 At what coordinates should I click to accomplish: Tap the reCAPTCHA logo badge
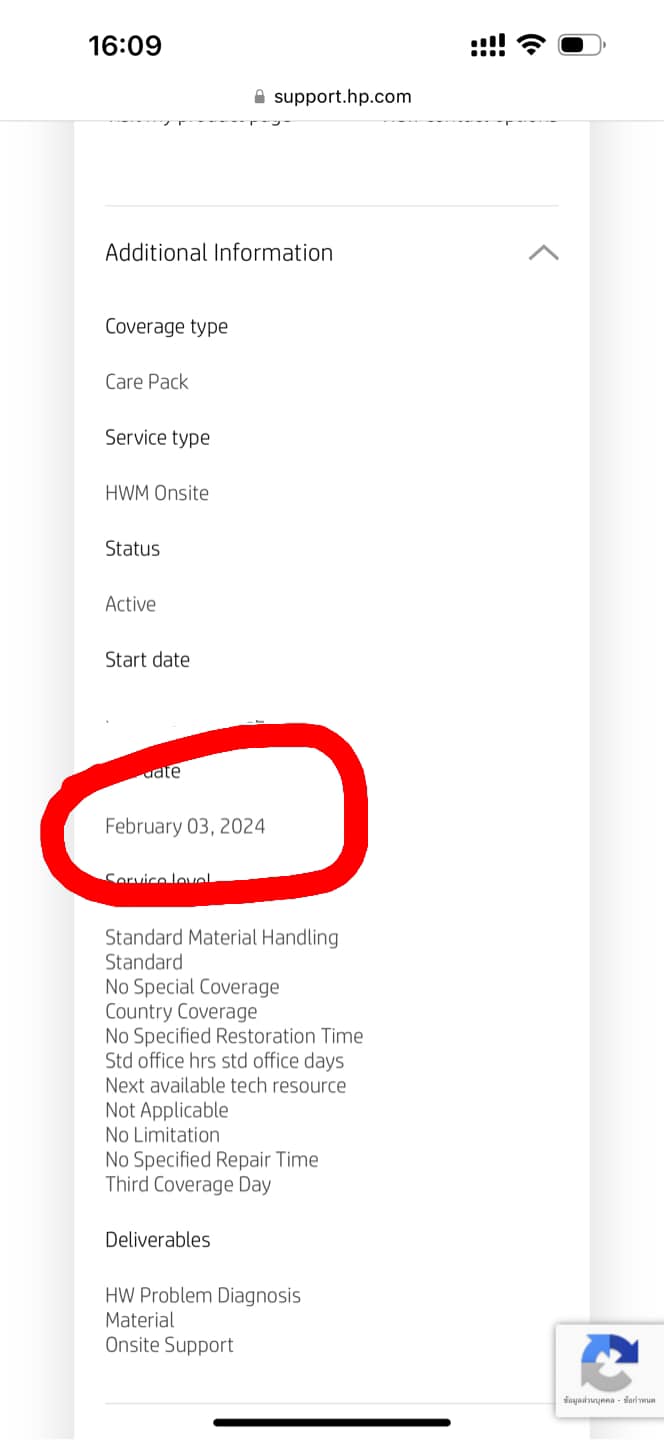609,1362
